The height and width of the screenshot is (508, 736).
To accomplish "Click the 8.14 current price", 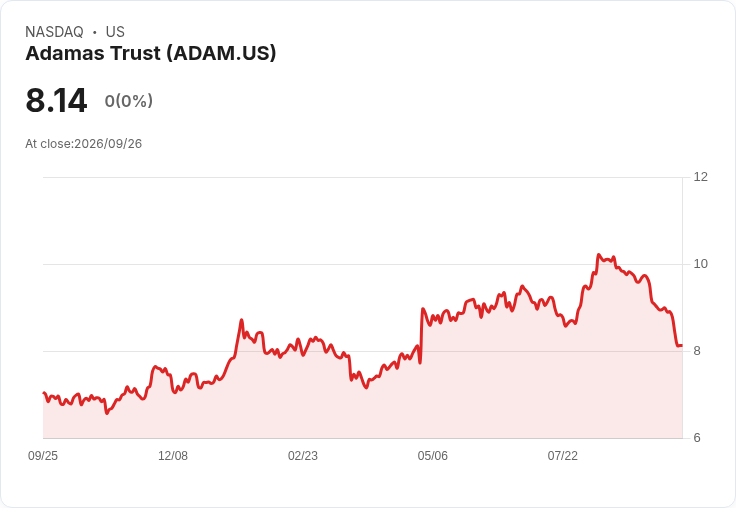I will tap(56, 100).
